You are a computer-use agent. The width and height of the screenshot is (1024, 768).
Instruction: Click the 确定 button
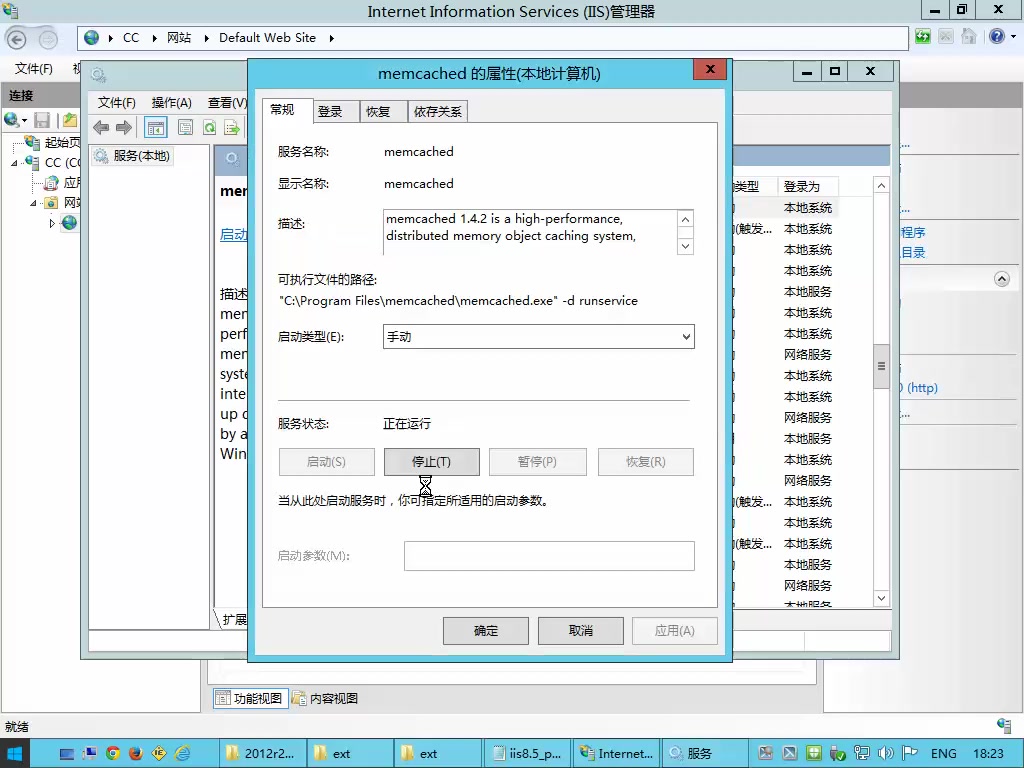pos(485,631)
